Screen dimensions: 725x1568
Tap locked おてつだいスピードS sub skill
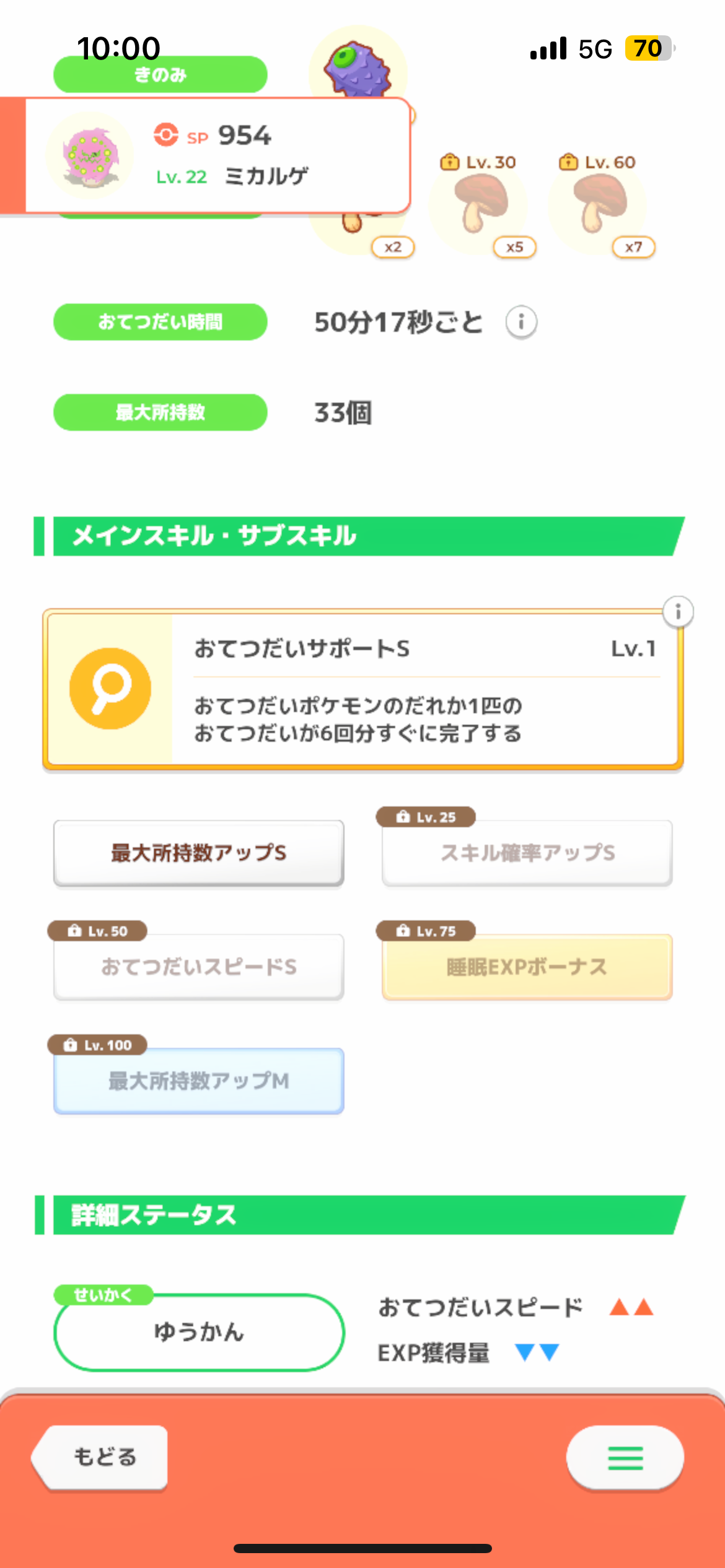point(198,967)
